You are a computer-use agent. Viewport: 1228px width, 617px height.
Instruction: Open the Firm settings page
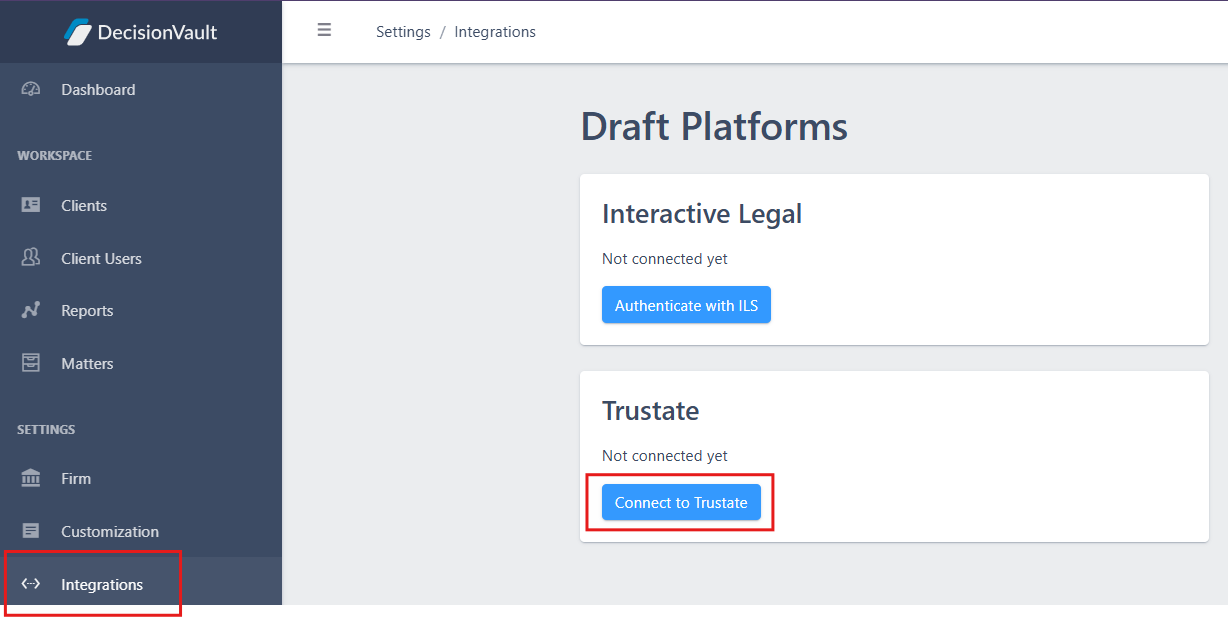pyautogui.click(x=141, y=478)
